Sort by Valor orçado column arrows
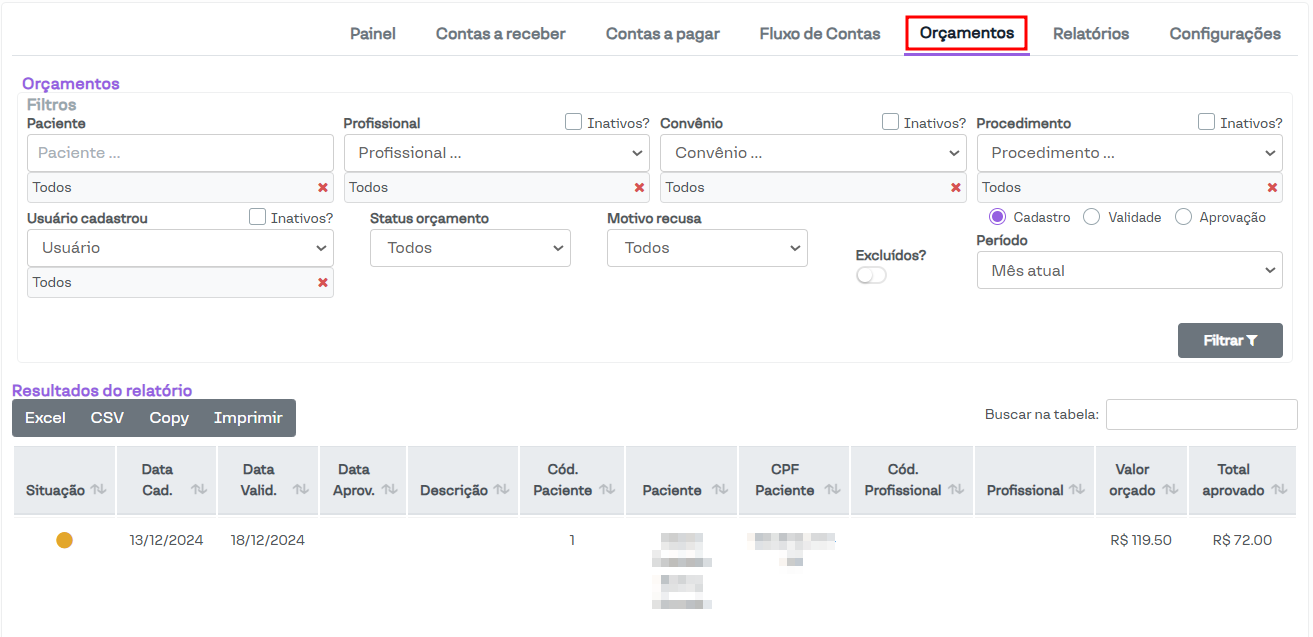 [1168, 490]
